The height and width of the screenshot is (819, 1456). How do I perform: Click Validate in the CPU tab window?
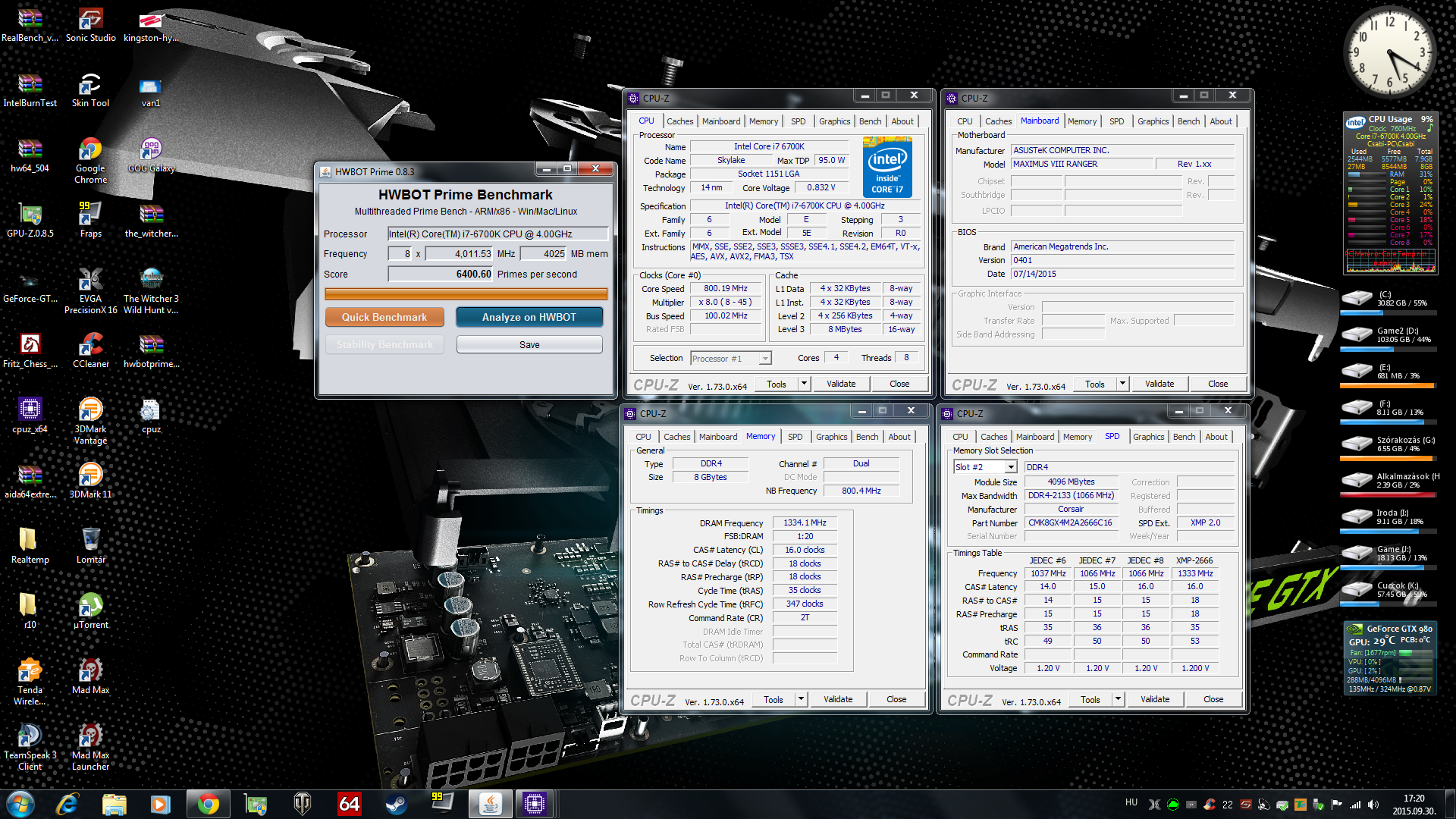841,384
